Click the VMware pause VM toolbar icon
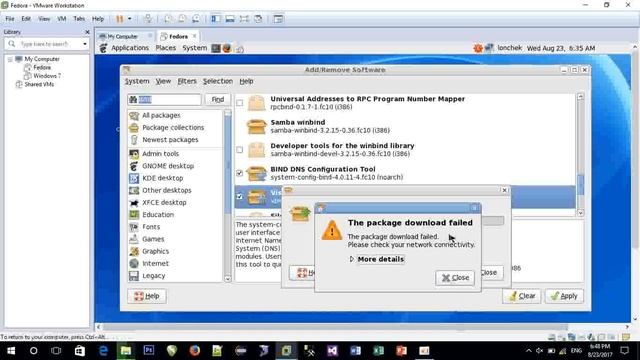640x360 pixels. [120, 19]
